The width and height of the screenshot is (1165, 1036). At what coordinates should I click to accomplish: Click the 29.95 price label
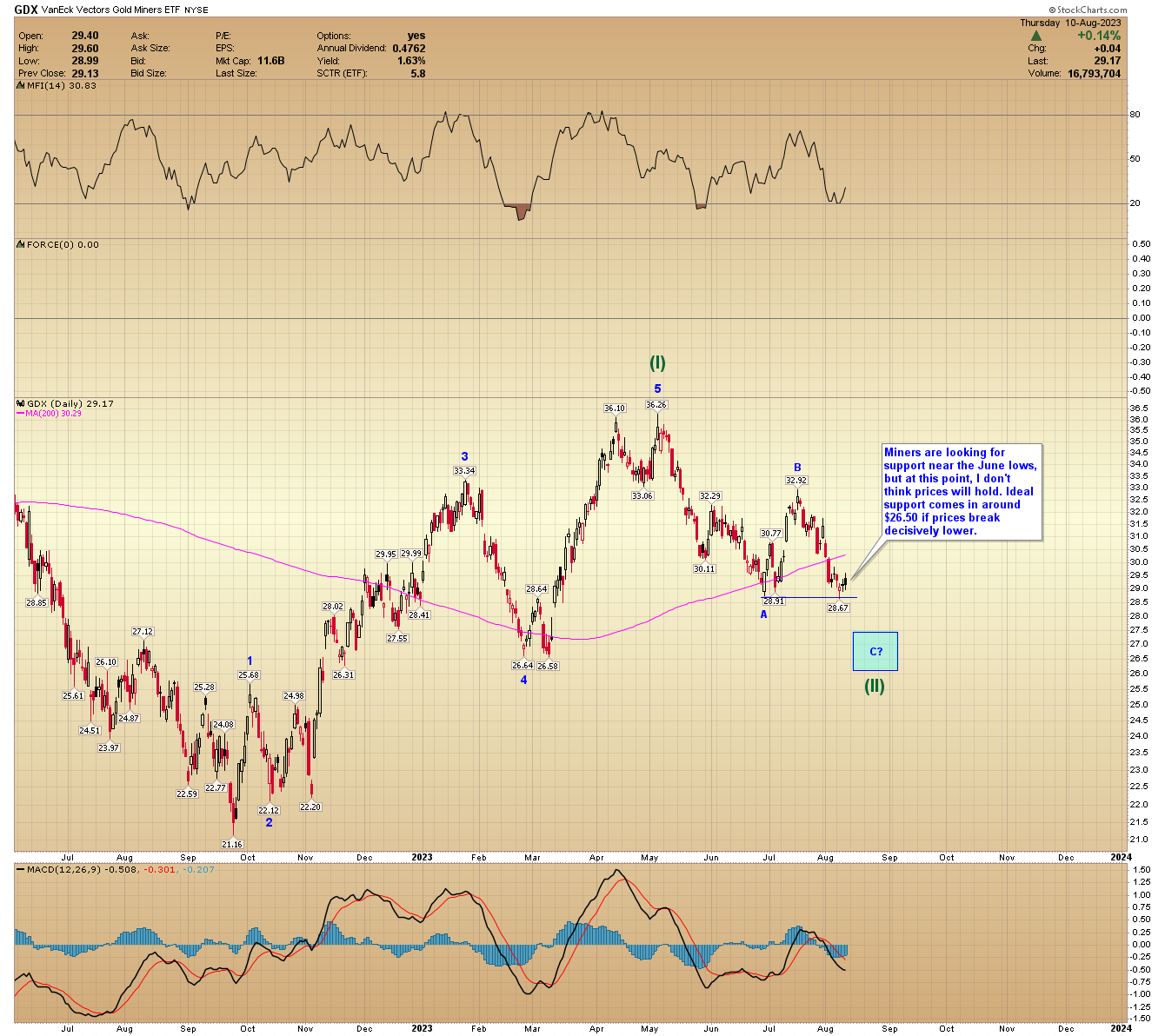[386, 555]
